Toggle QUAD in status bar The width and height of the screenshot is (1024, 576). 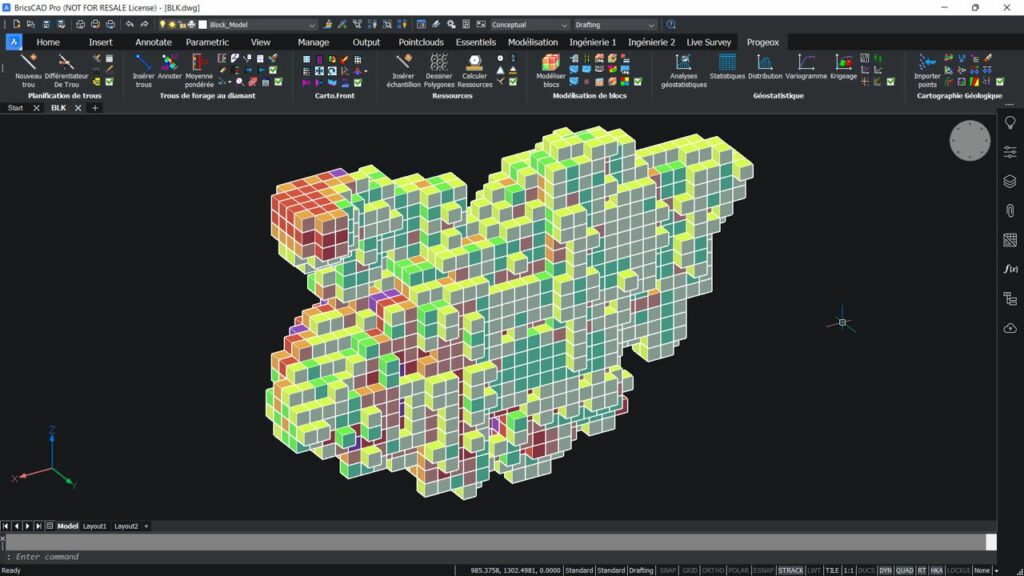[x=904, y=570]
